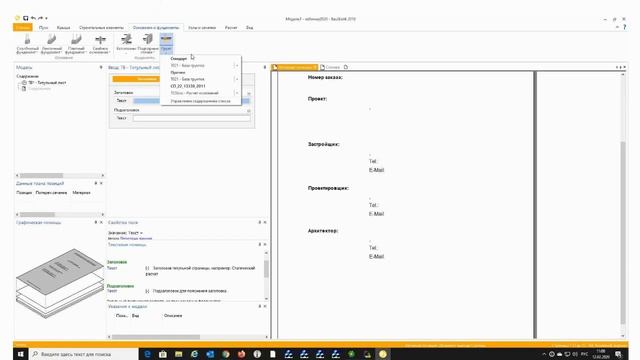The width and height of the screenshot is (640, 360).
Task: Choose Управление содержанием списка menu entry
Action: click(x=201, y=101)
